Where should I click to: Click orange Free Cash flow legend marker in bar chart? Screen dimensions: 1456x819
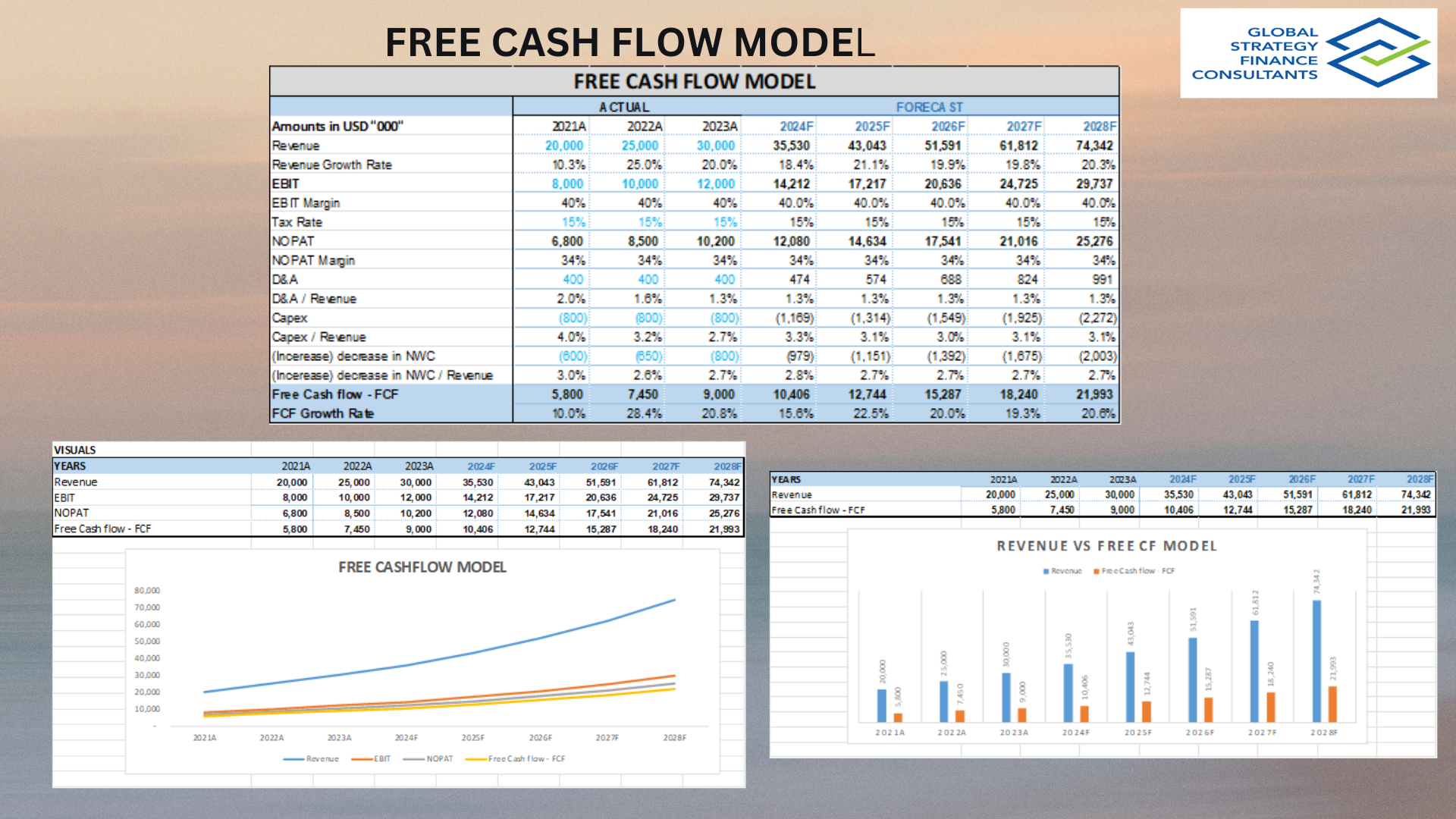(1097, 571)
